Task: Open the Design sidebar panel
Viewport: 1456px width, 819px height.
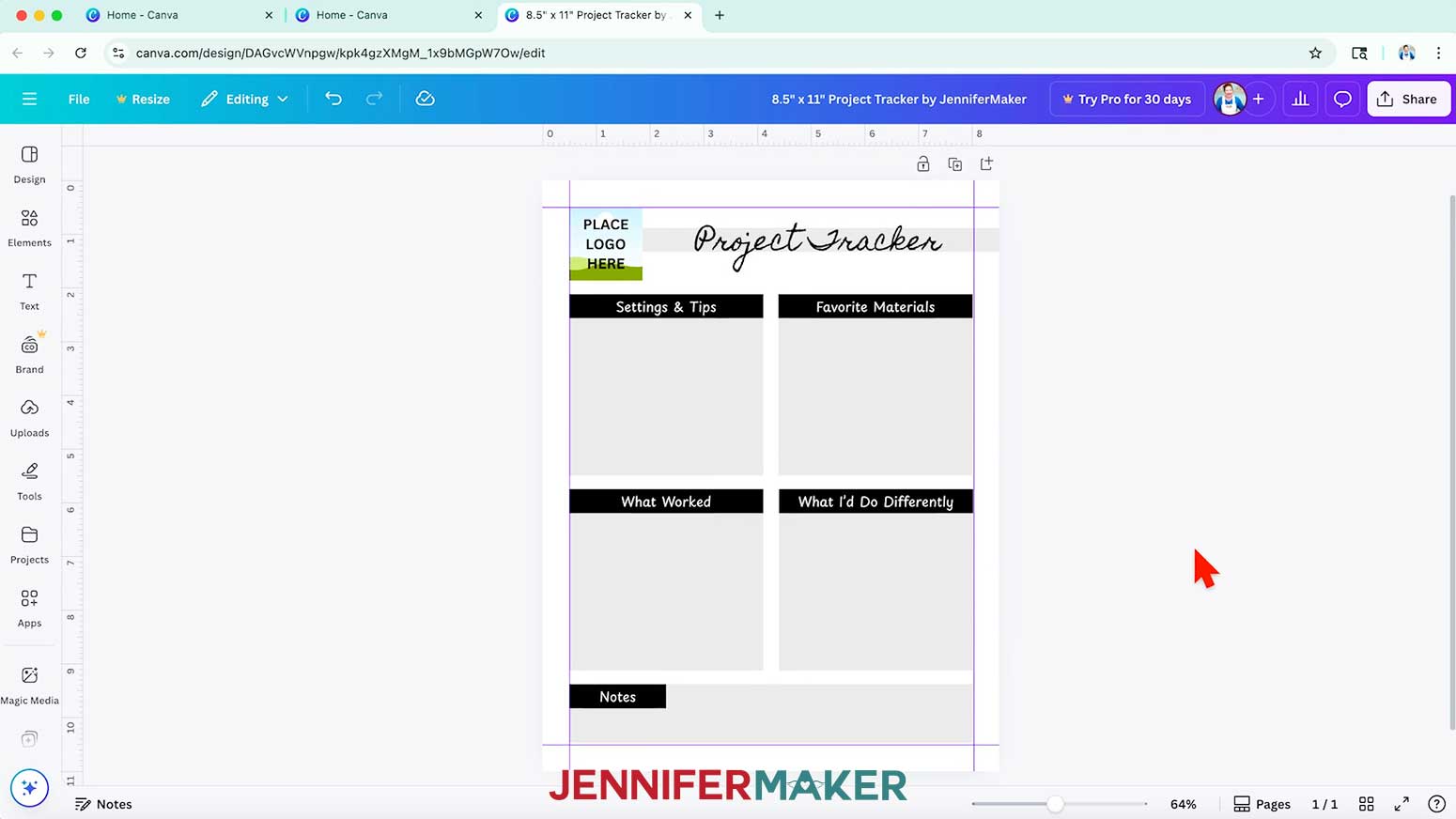Action: (x=29, y=164)
